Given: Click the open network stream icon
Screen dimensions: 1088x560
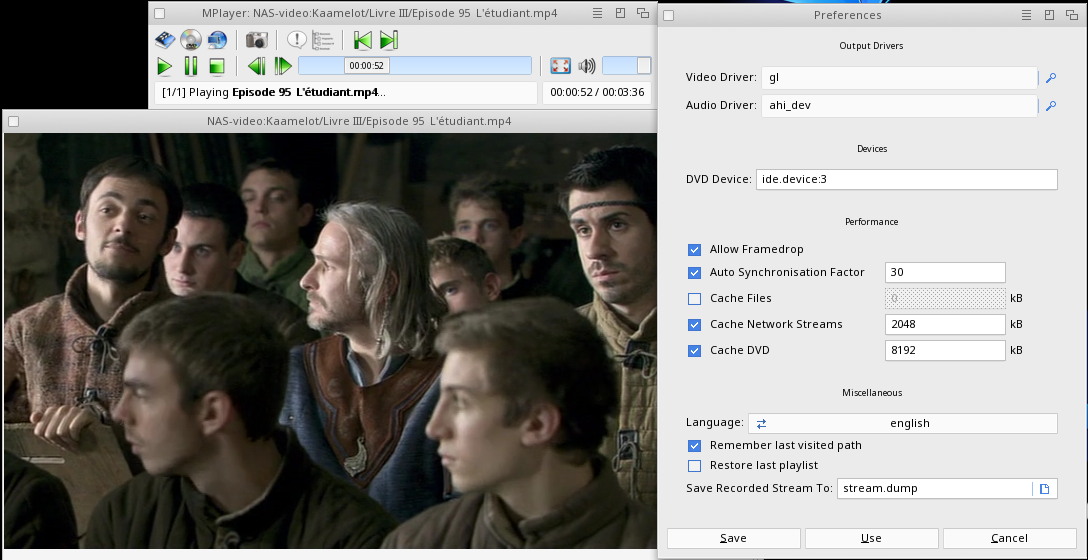Looking at the screenshot, I should (217, 40).
